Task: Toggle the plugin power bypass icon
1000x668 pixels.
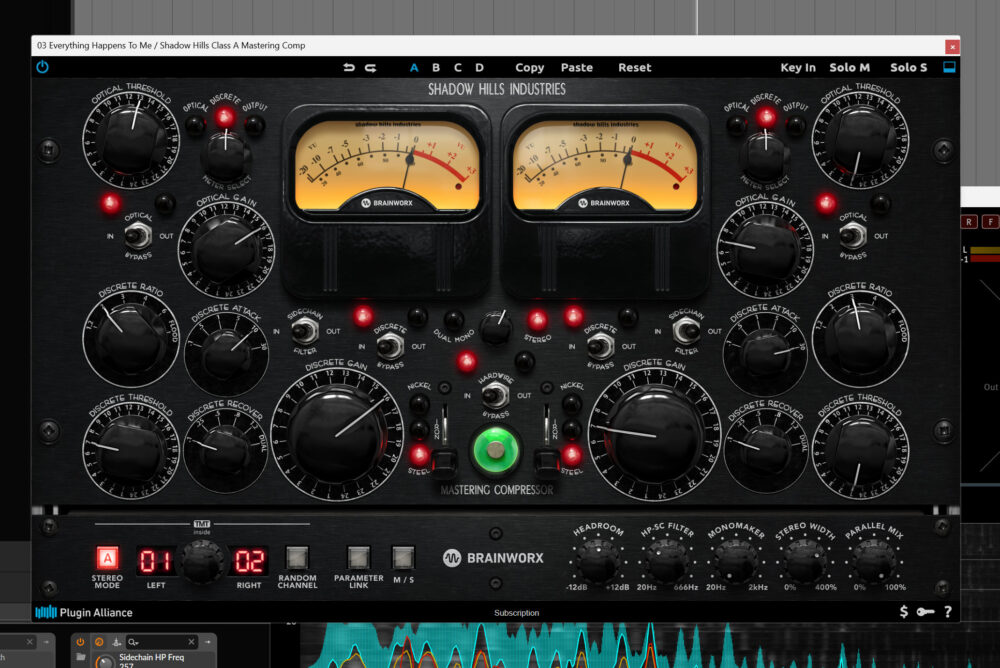Action: 43,67
